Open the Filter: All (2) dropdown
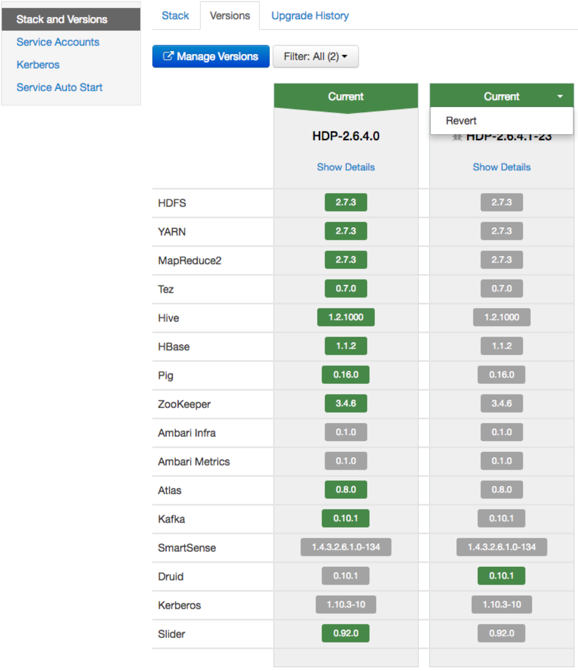Image resolution: width=578 pixels, height=671 pixels. pyautogui.click(x=316, y=56)
